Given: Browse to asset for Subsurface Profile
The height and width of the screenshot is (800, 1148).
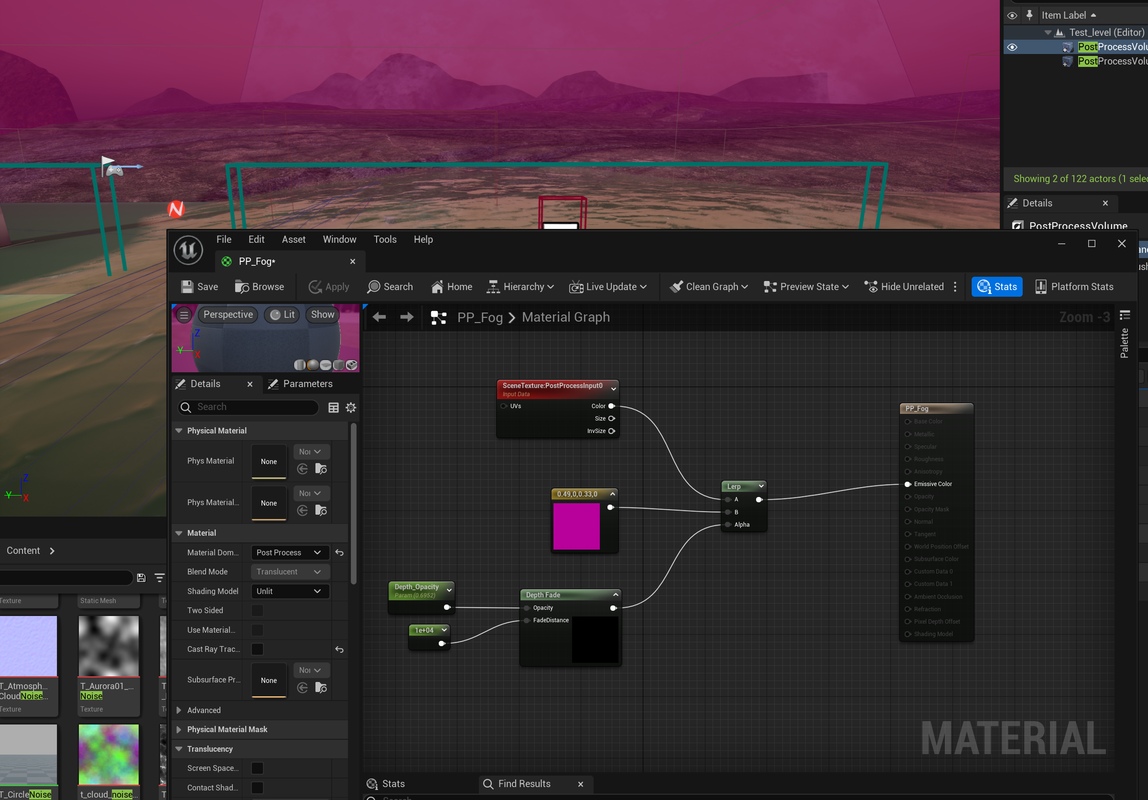Looking at the screenshot, I should [321, 687].
